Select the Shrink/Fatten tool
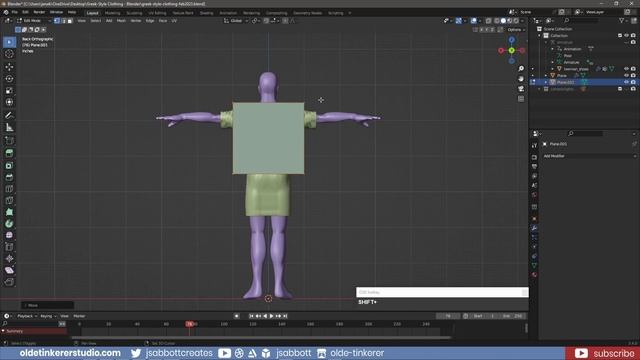Image resolution: width=640 pixels, height=360 pixels. coord(9,258)
